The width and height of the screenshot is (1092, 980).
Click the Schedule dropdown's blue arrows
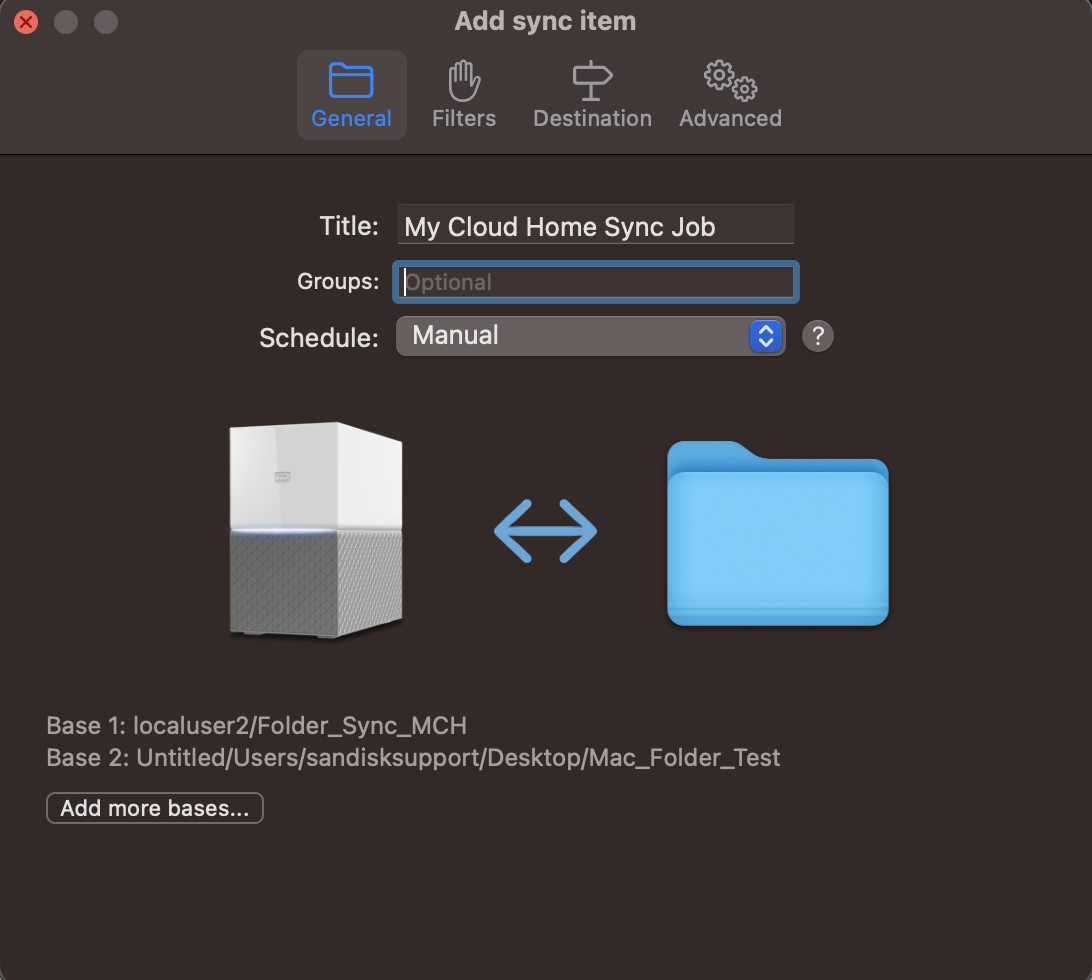[766, 336]
